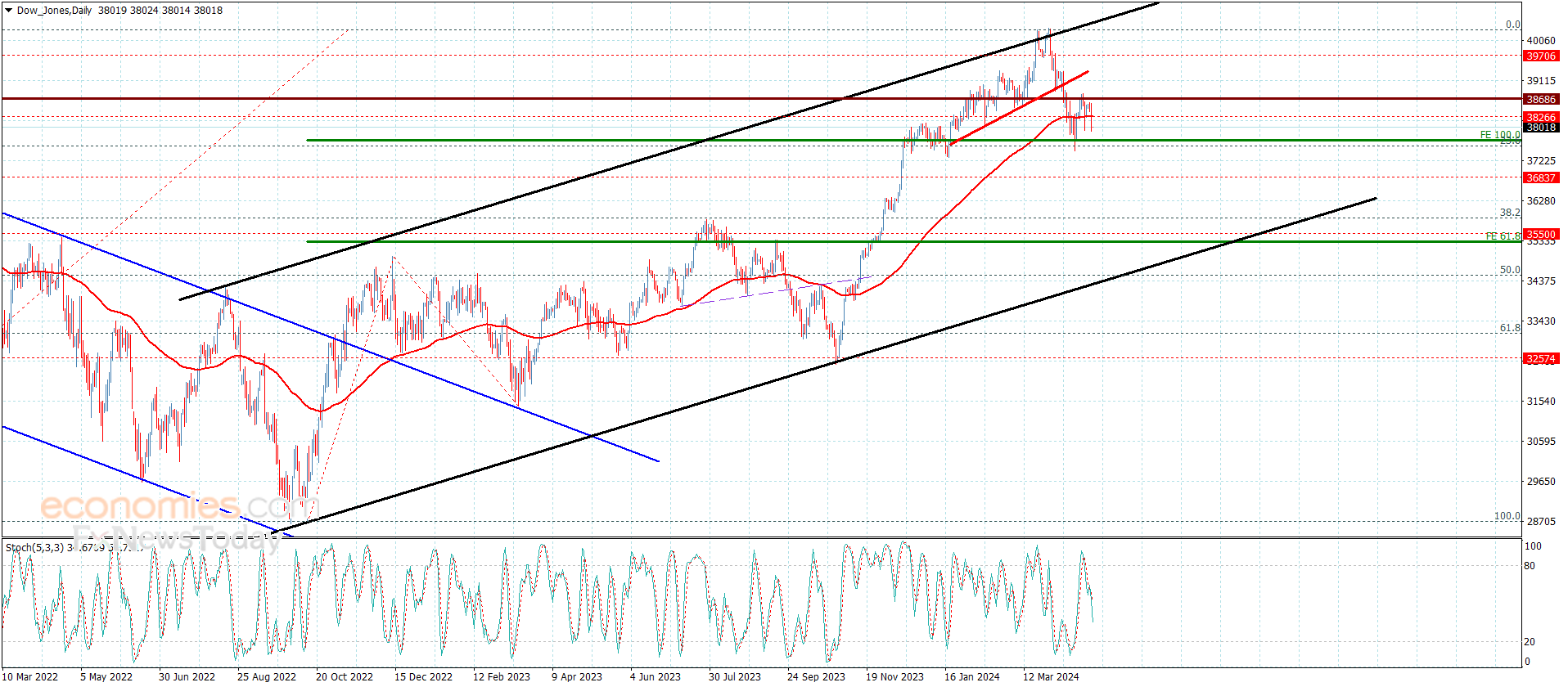Click the FE 61.8 expansion label
This screenshot has height=687, width=1568.
[x=1503, y=236]
